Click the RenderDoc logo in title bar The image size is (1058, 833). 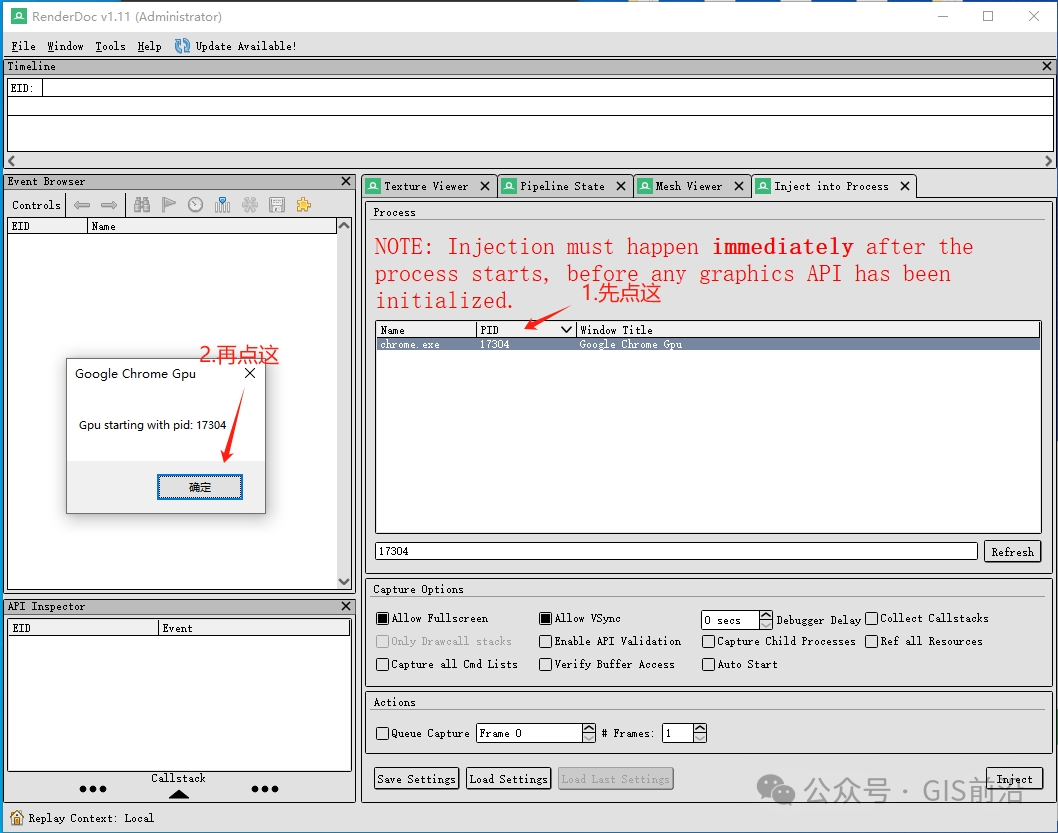(x=19, y=16)
